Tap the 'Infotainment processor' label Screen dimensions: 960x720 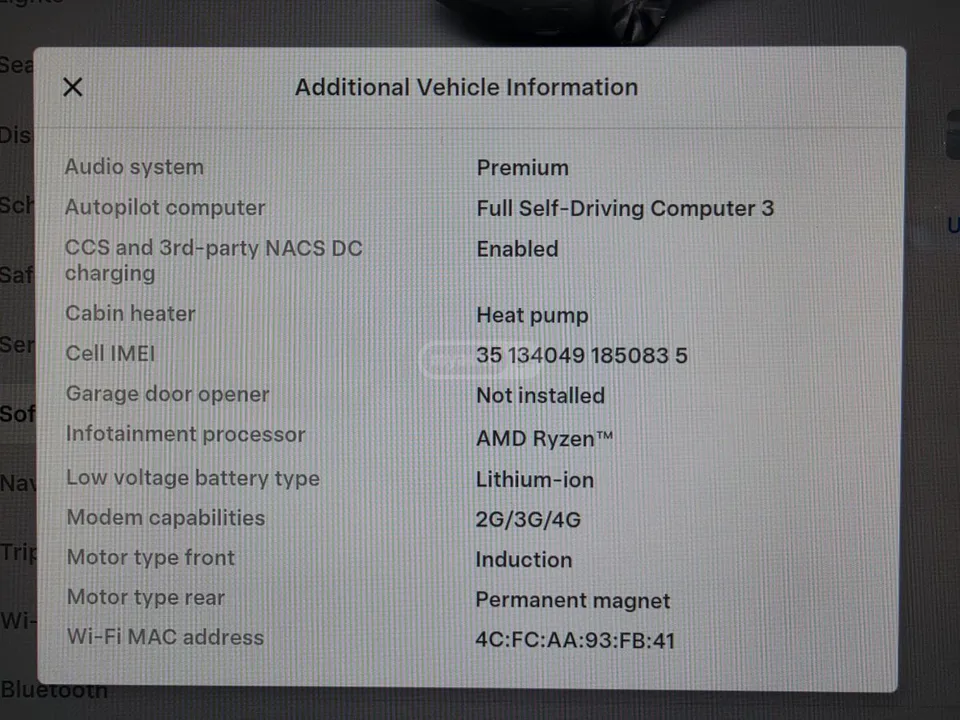pos(186,435)
